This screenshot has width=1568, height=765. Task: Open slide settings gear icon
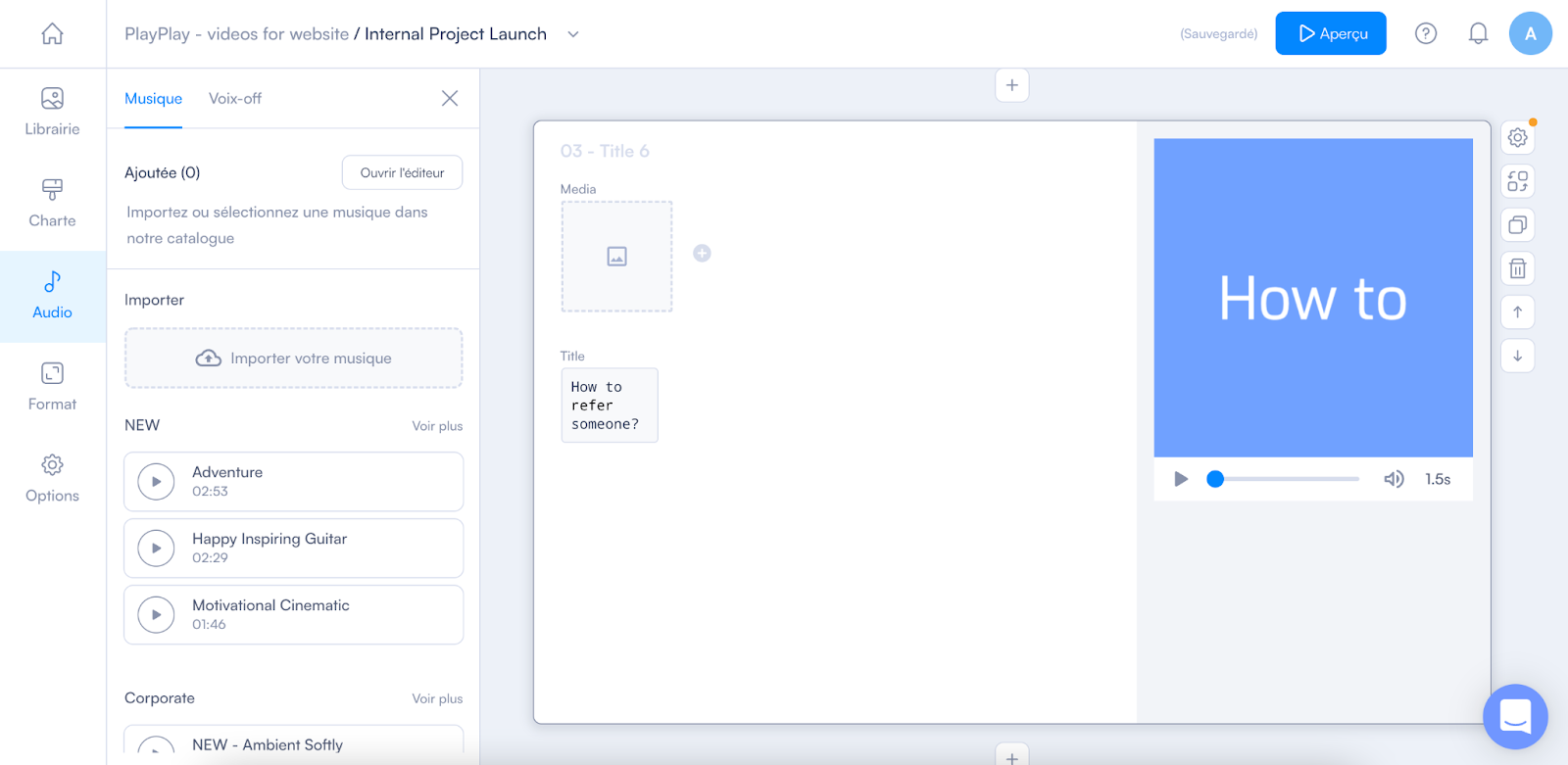click(1517, 138)
